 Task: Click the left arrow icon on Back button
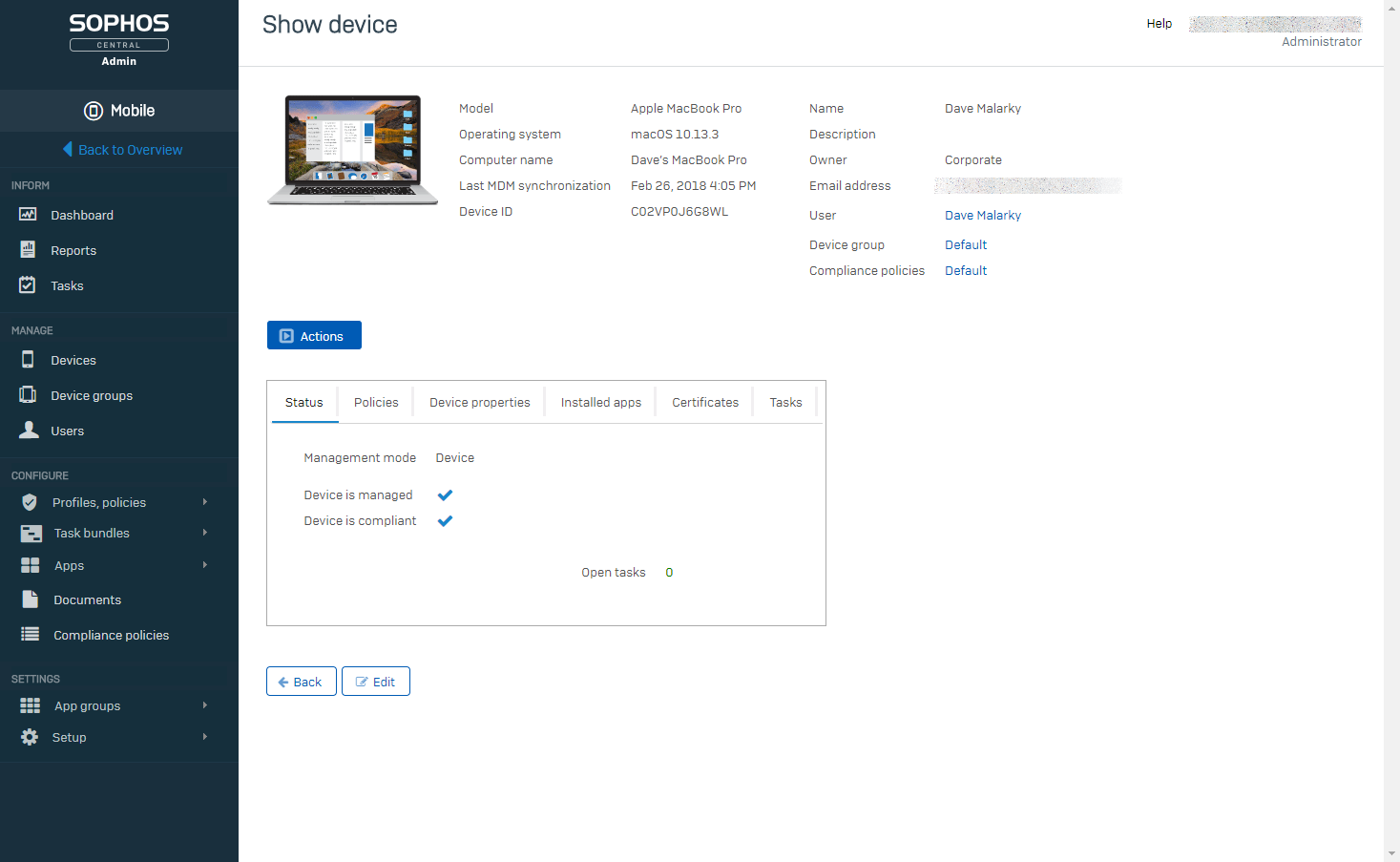click(283, 682)
